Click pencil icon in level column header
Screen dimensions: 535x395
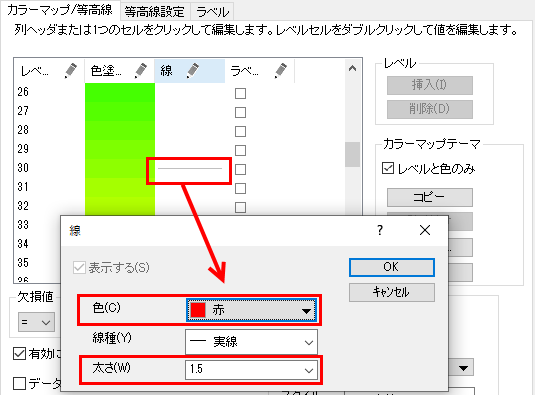pyautogui.click(x=71, y=71)
